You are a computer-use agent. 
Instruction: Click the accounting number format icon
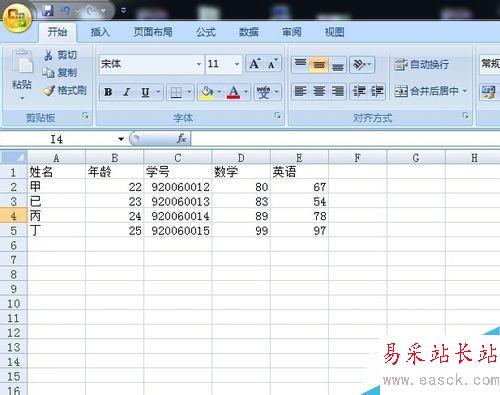tap(488, 92)
